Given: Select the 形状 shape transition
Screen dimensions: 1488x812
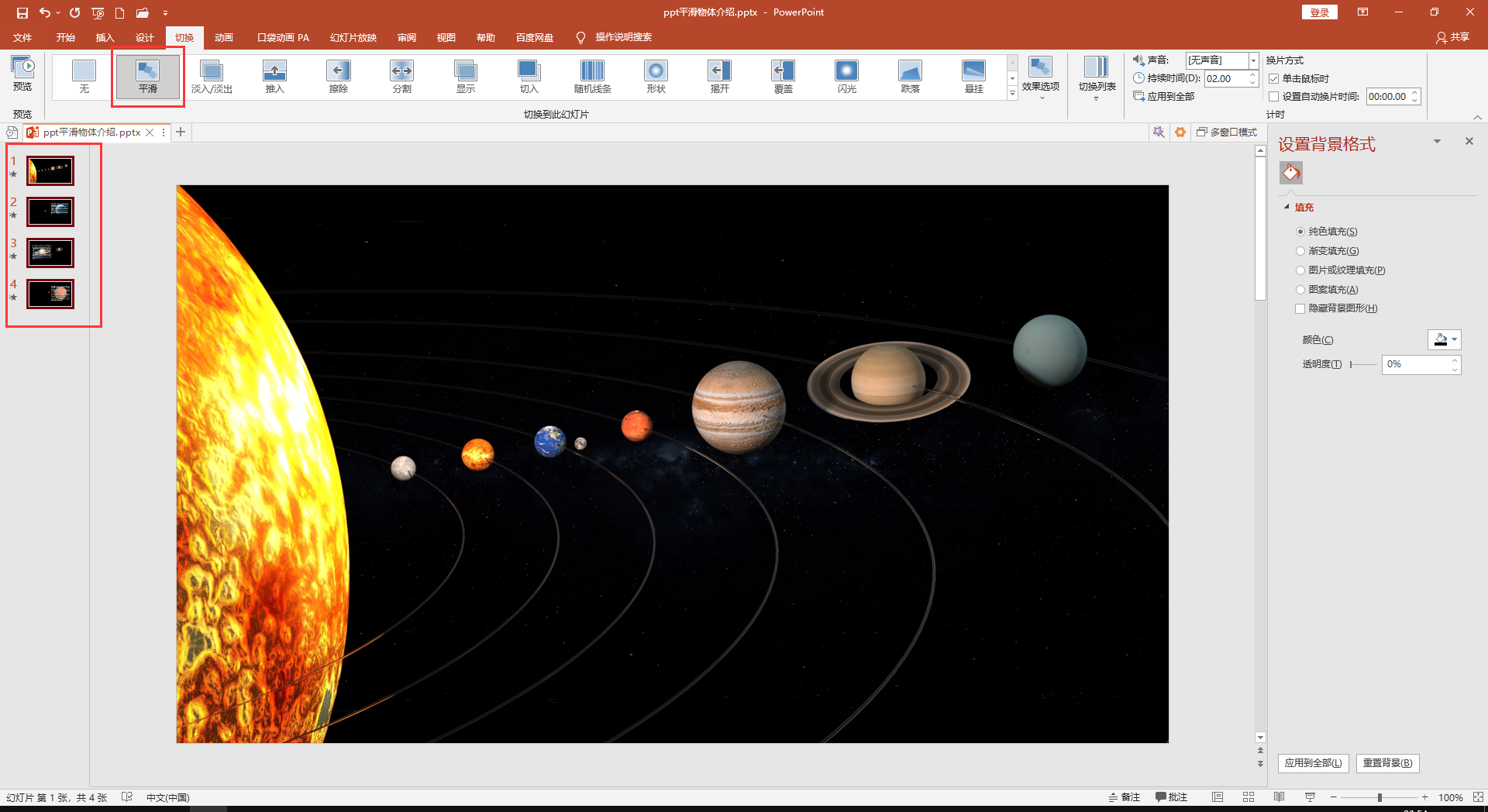Looking at the screenshot, I should 656,77.
